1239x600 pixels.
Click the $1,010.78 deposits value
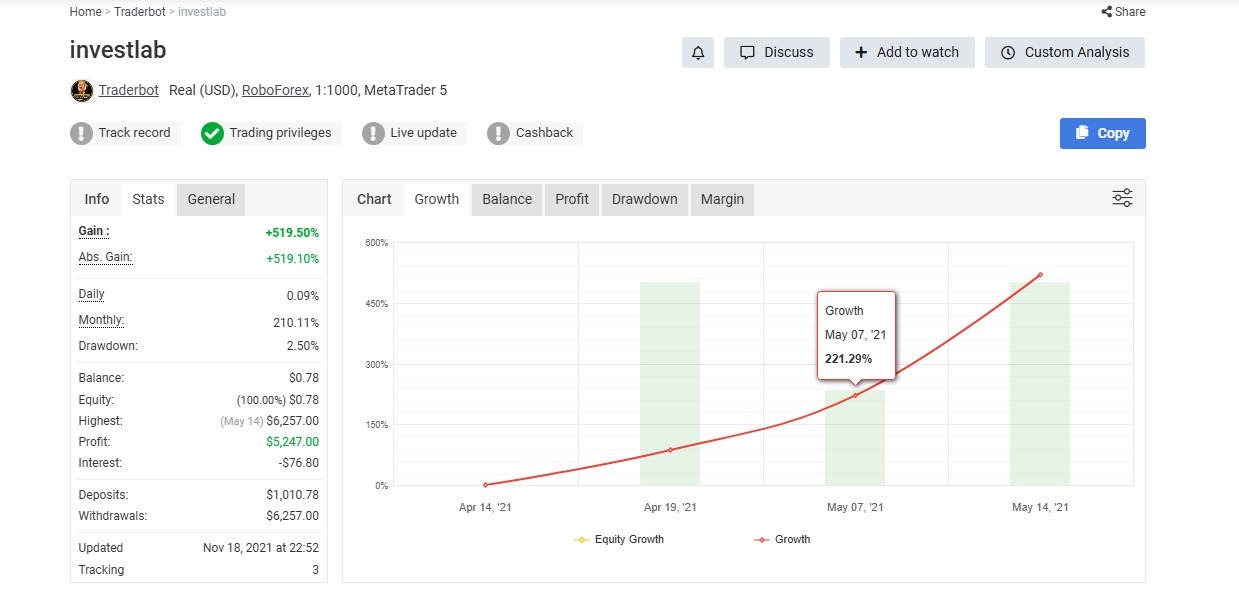pyautogui.click(x=293, y=495)
